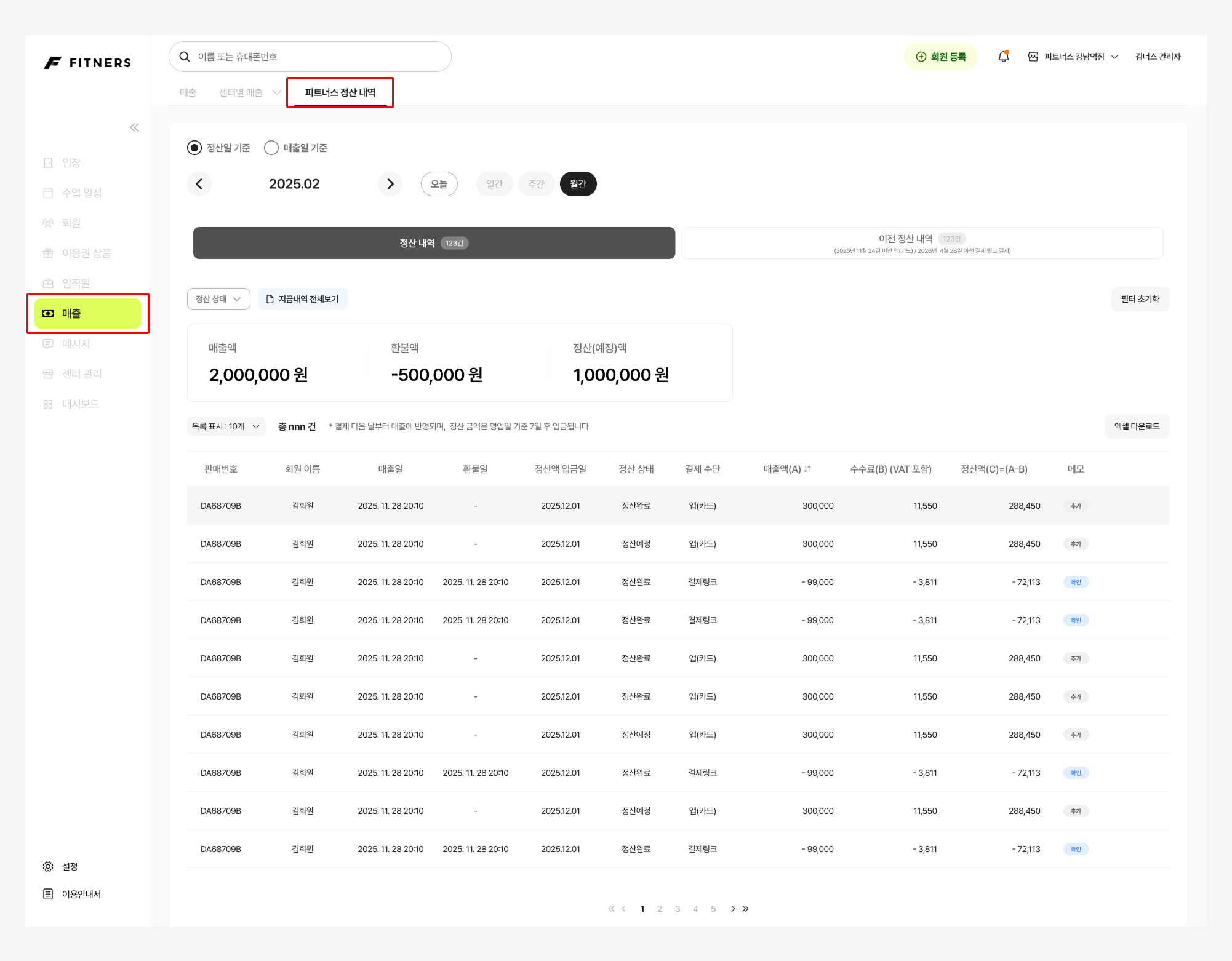The image size is (1232, 961).
Task: Open notifications bell
Action: (1003, 57)
